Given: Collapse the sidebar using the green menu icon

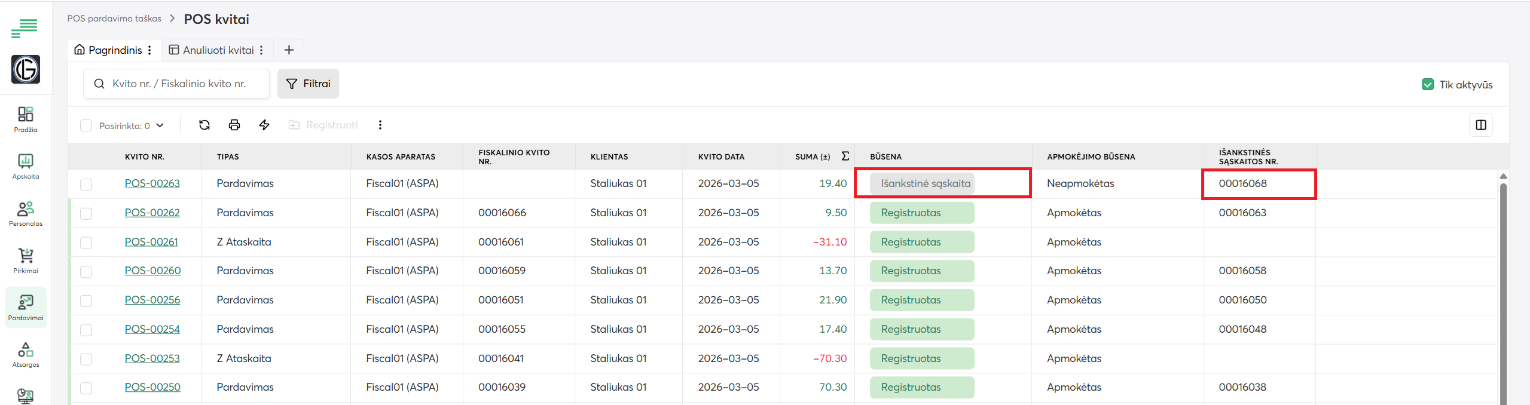Looking at the screenshot, I should pos(24,28).
